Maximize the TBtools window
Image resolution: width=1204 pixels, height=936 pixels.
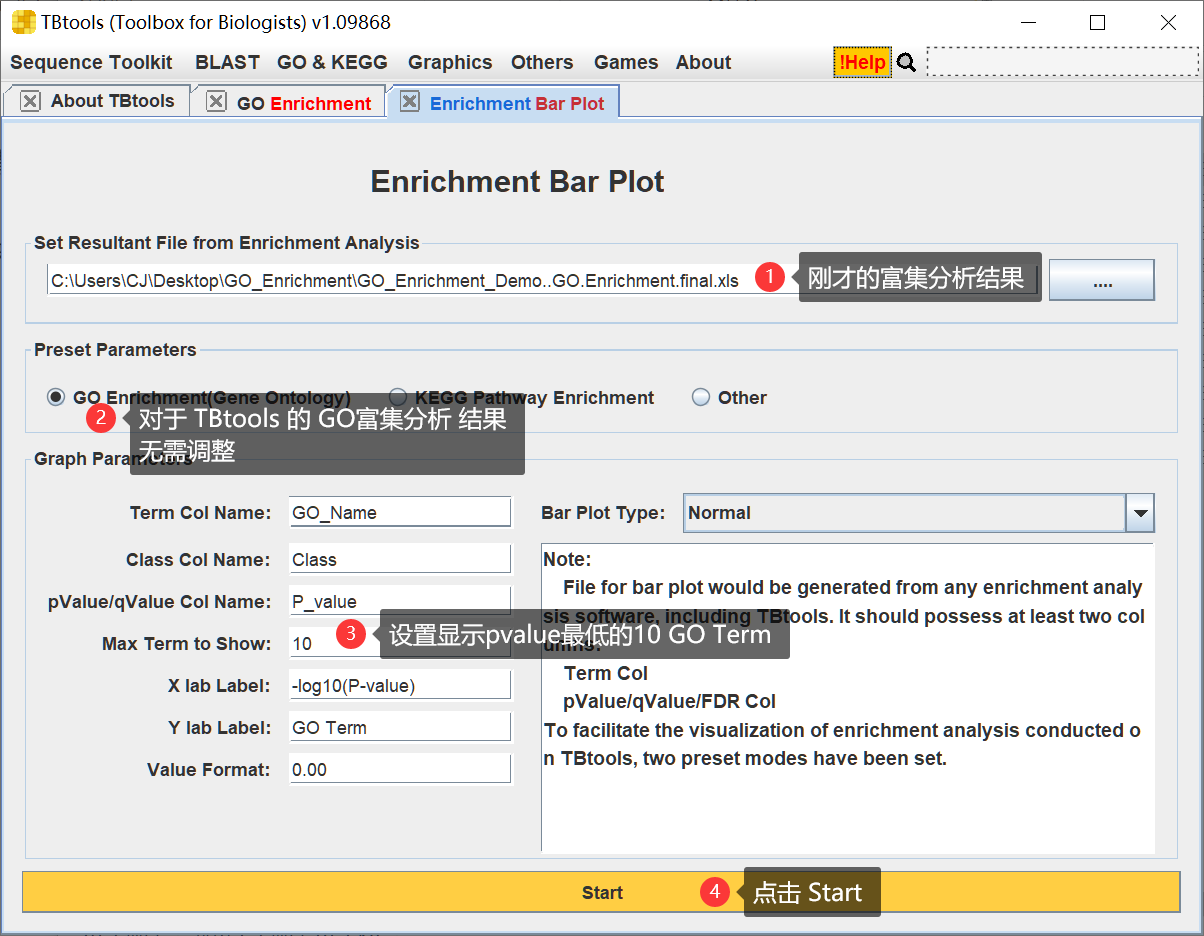tap(1097, 22)
